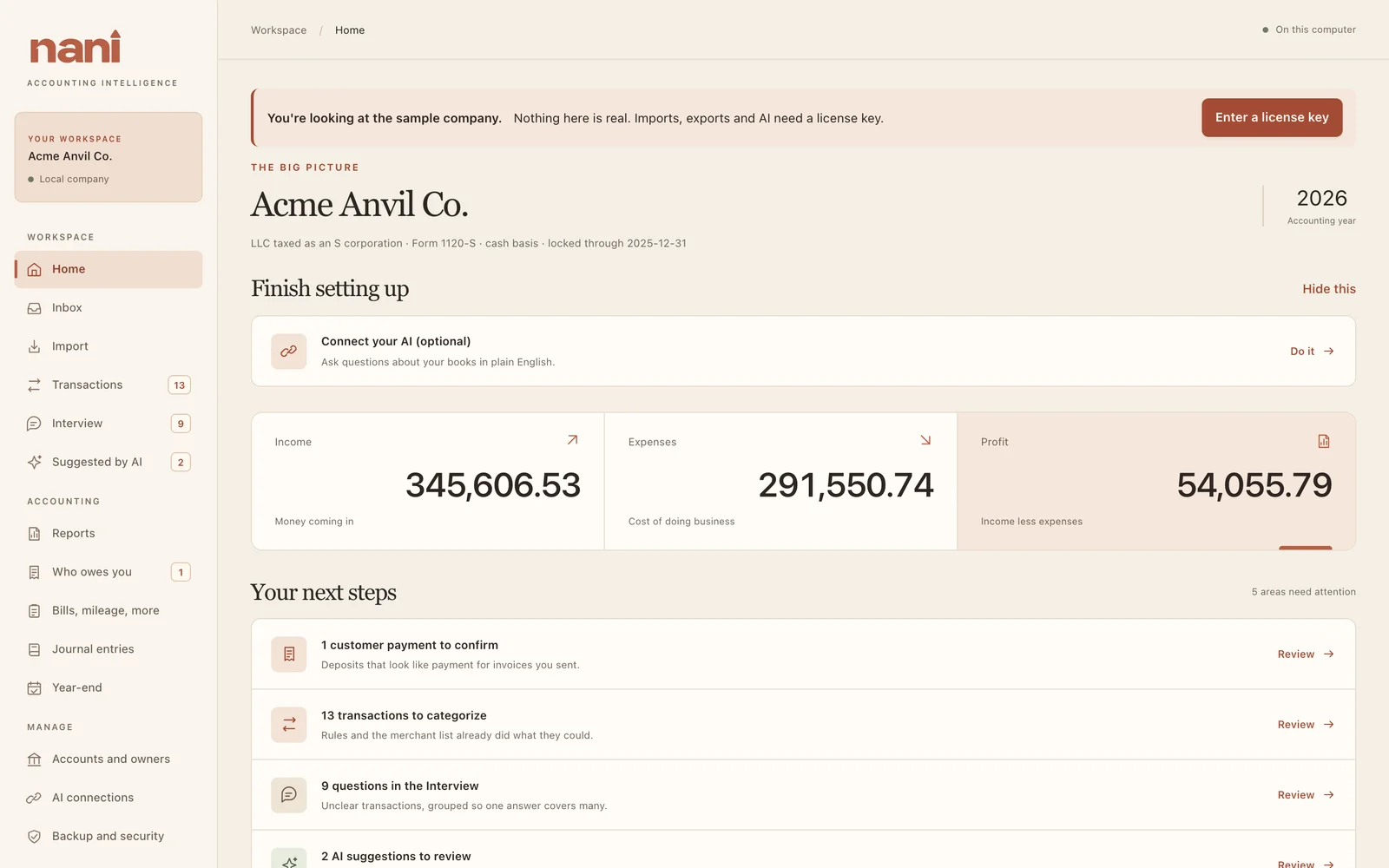The image size is (1389, 868).
Task: Click the Journal entries book icon
Action: click(x=35, y=649)
